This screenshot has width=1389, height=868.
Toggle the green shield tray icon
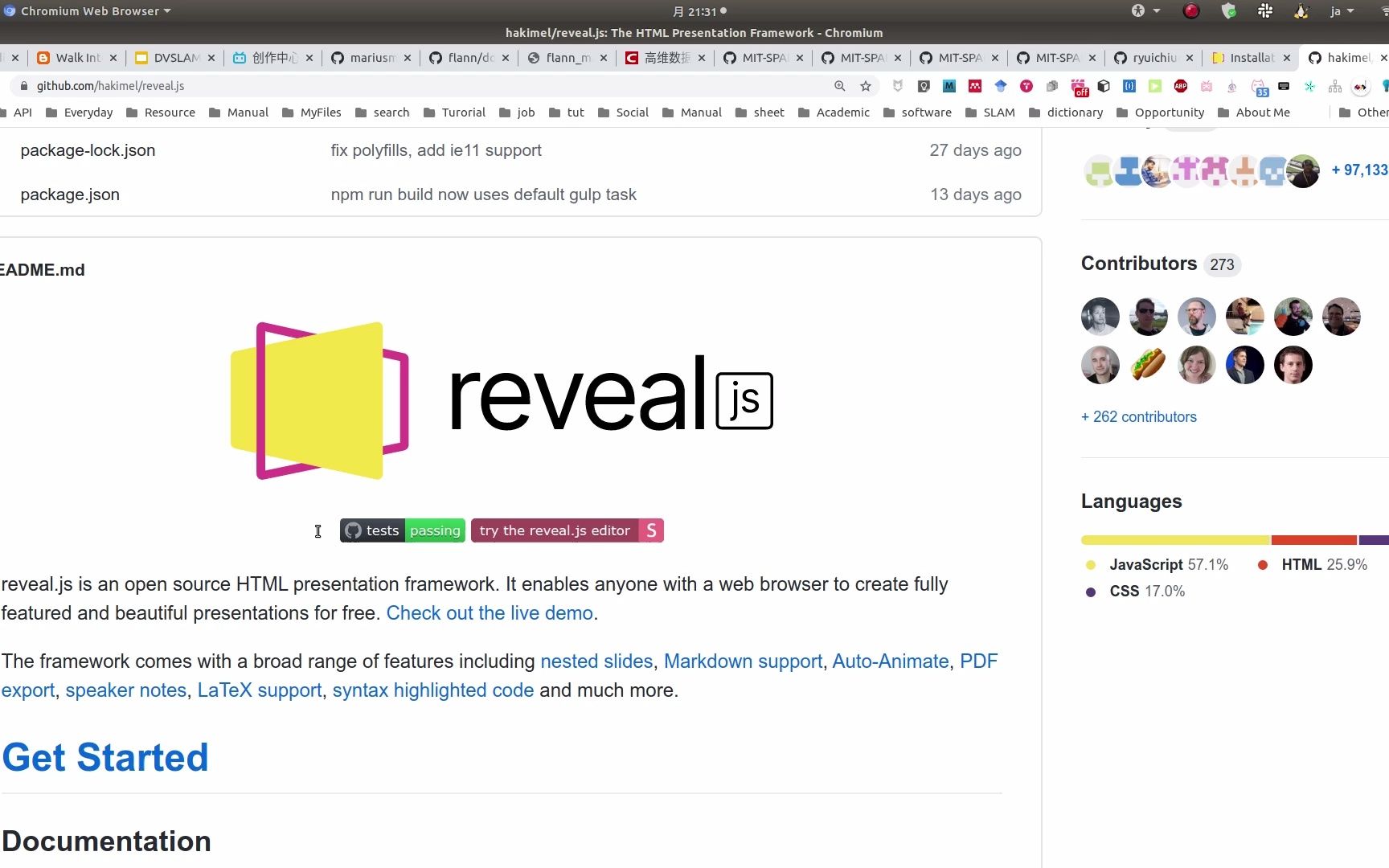(x=1231, y=11)
